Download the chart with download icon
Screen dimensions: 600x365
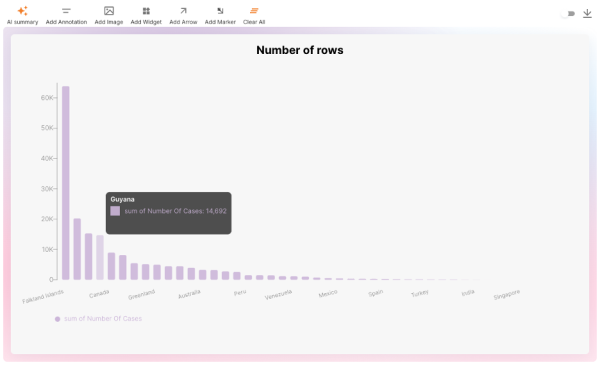[x=587, y=13]
